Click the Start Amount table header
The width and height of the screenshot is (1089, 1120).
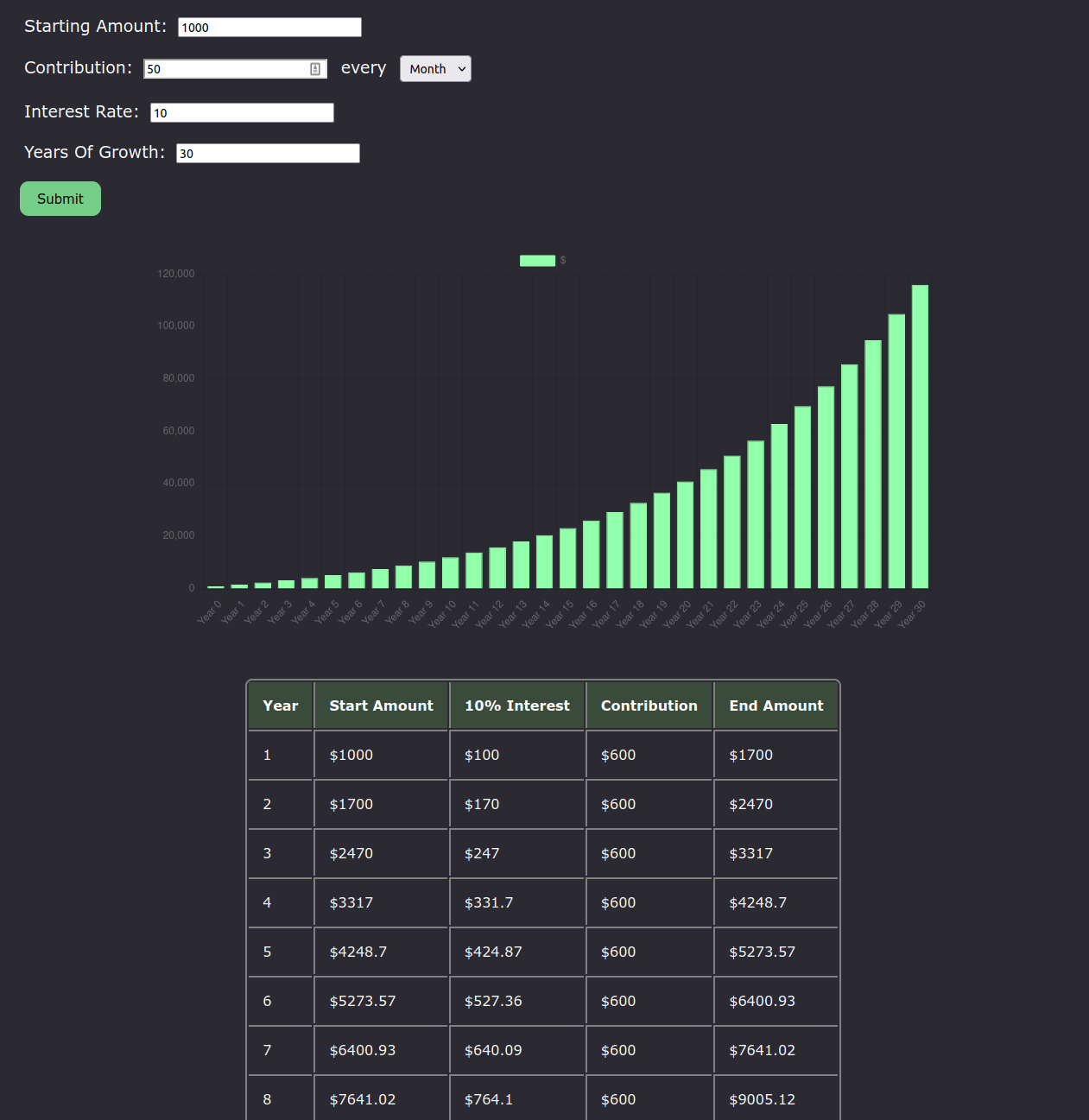point(381,705)
